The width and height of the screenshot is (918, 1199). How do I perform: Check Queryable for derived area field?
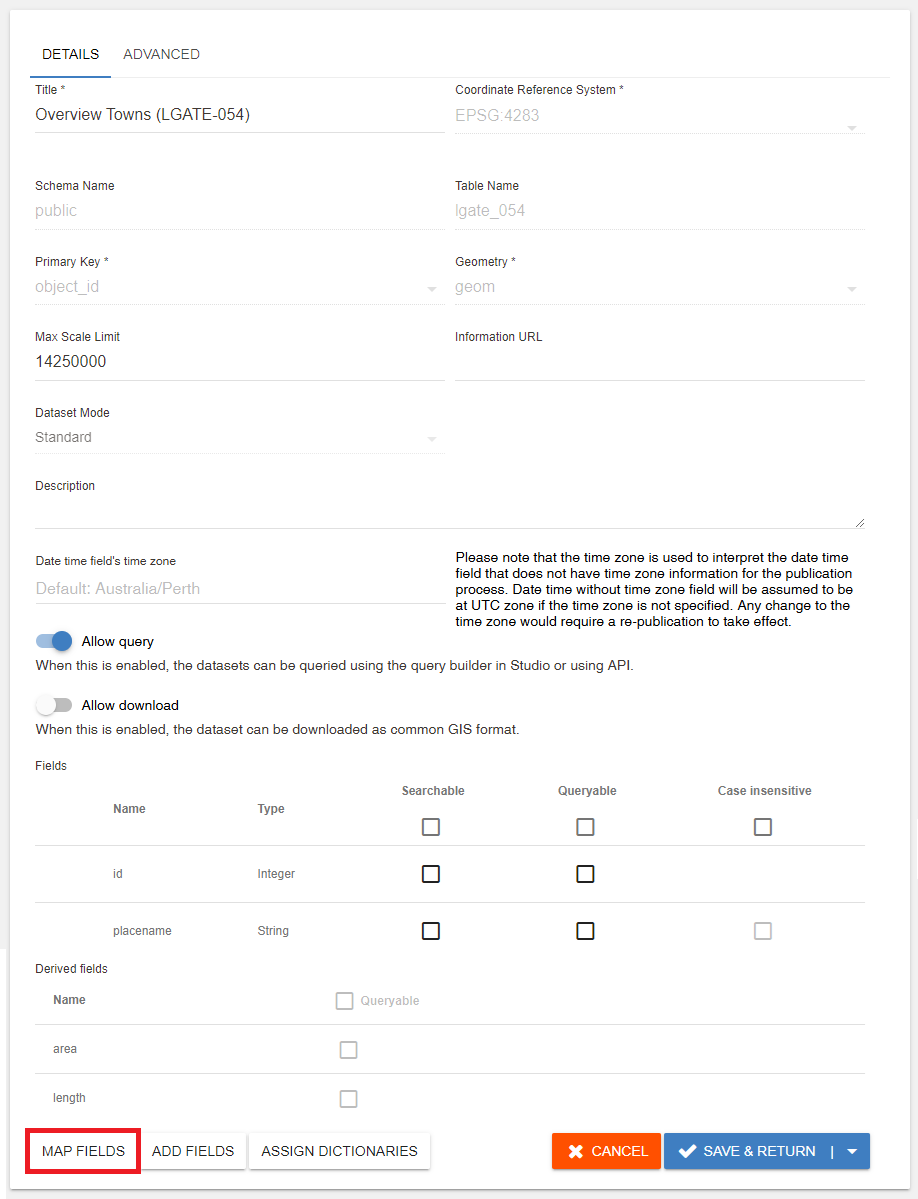[x=348, y=1050]
